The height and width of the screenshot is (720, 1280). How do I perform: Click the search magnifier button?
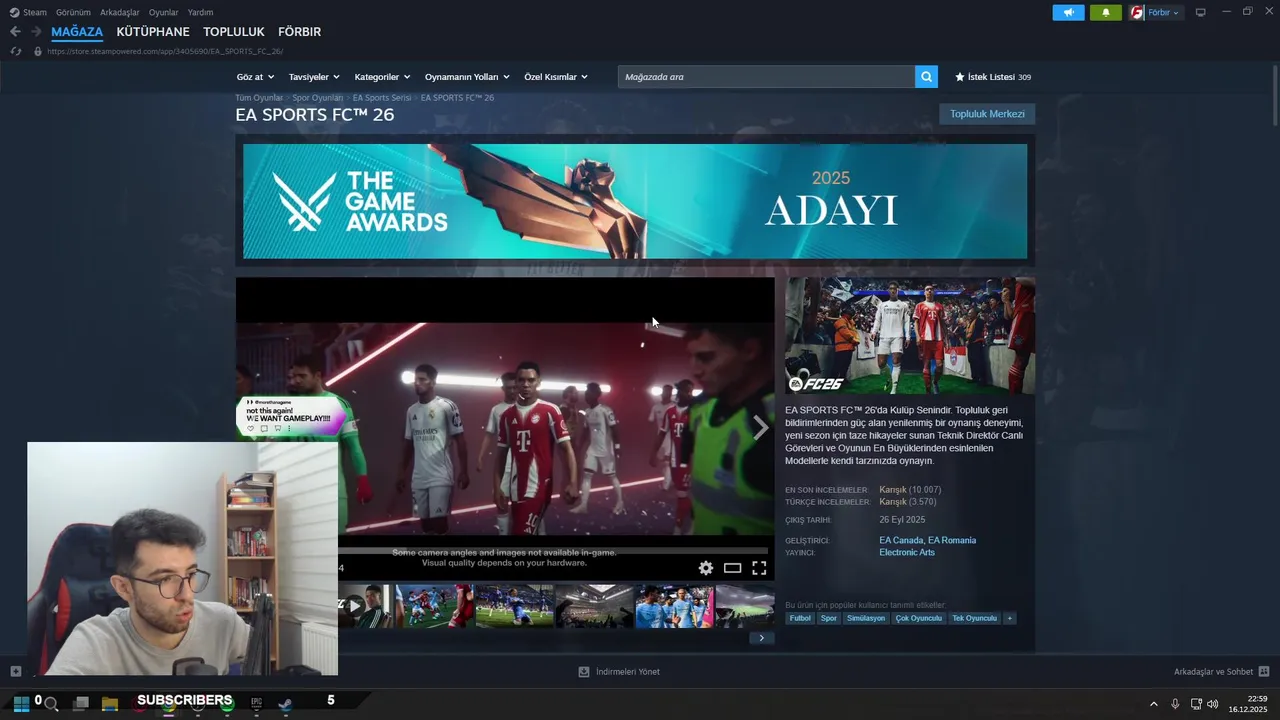point(927,77)
